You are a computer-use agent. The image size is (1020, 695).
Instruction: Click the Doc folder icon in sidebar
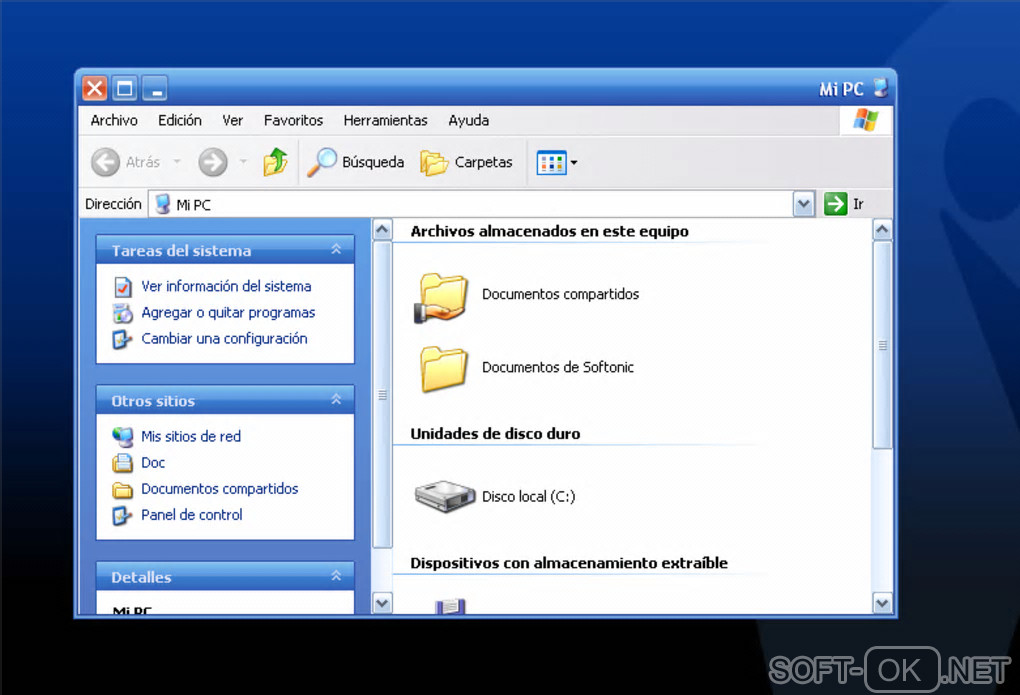pyautogui.click(x=122, y=463)
